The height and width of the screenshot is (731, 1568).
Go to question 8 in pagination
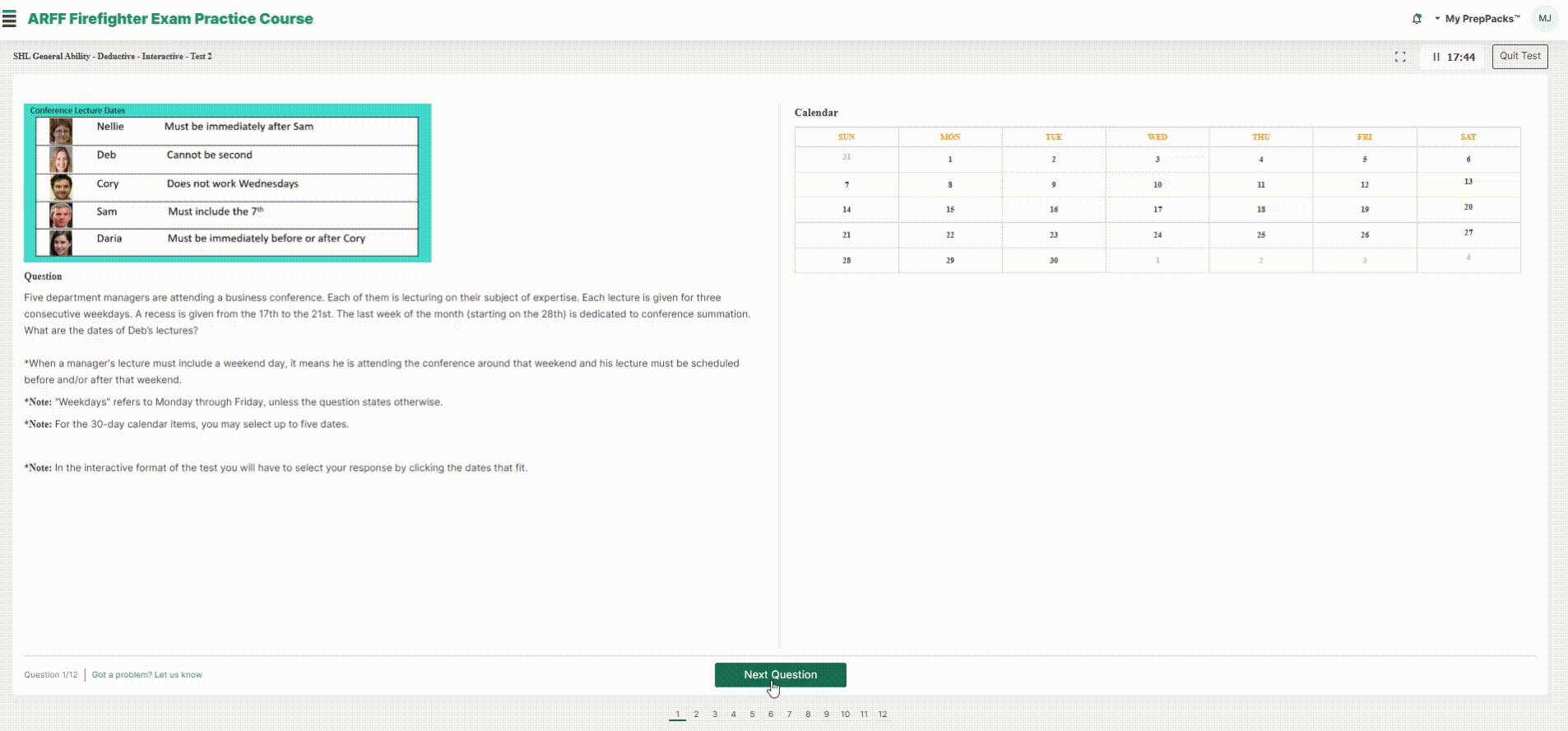tap(808, 715)
